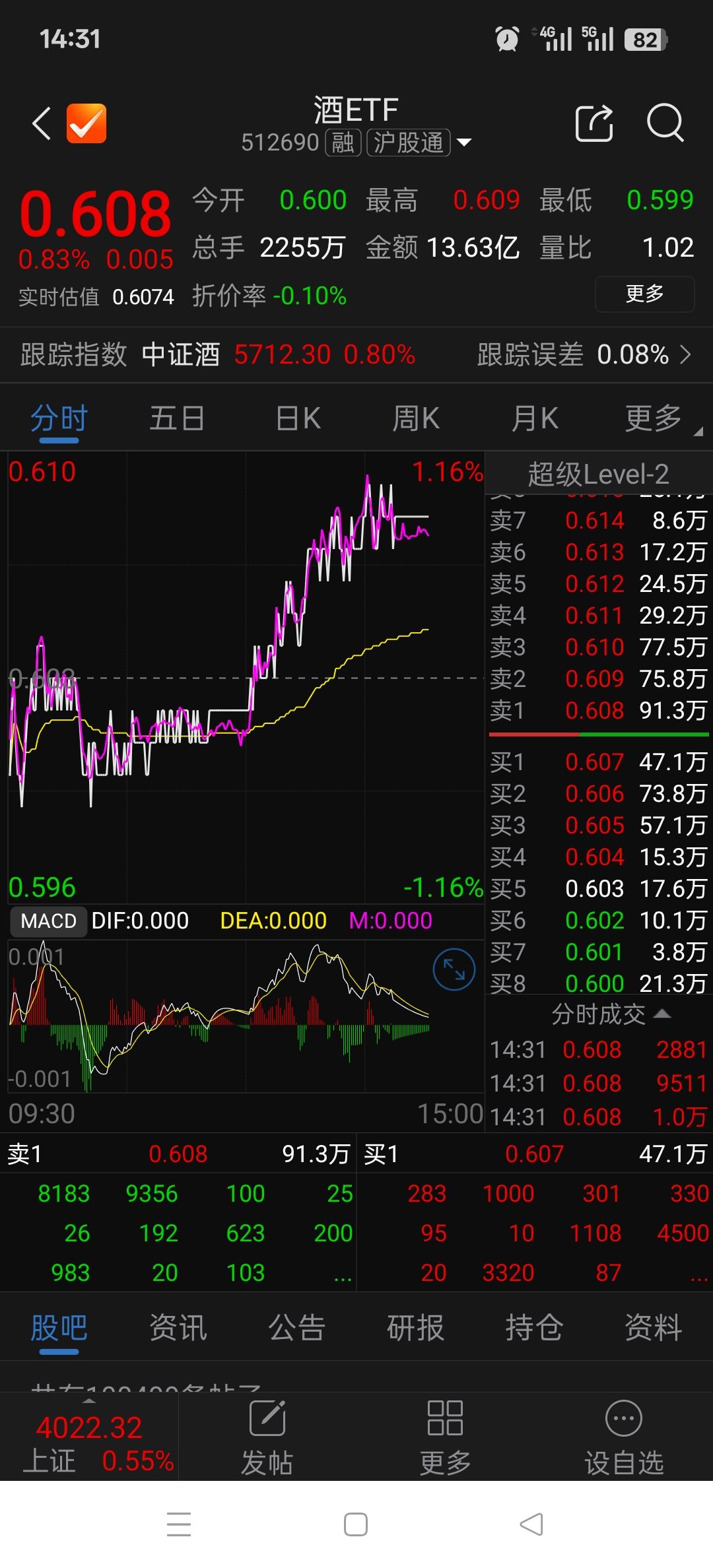Tap the intraday price chart area
Viewport: 713px width, 1568px height.
pos(246,677)
